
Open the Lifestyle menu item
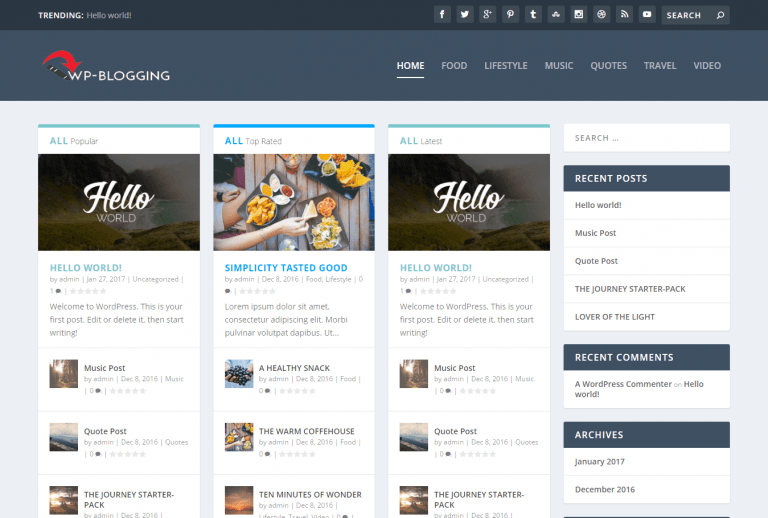[506, 66]
